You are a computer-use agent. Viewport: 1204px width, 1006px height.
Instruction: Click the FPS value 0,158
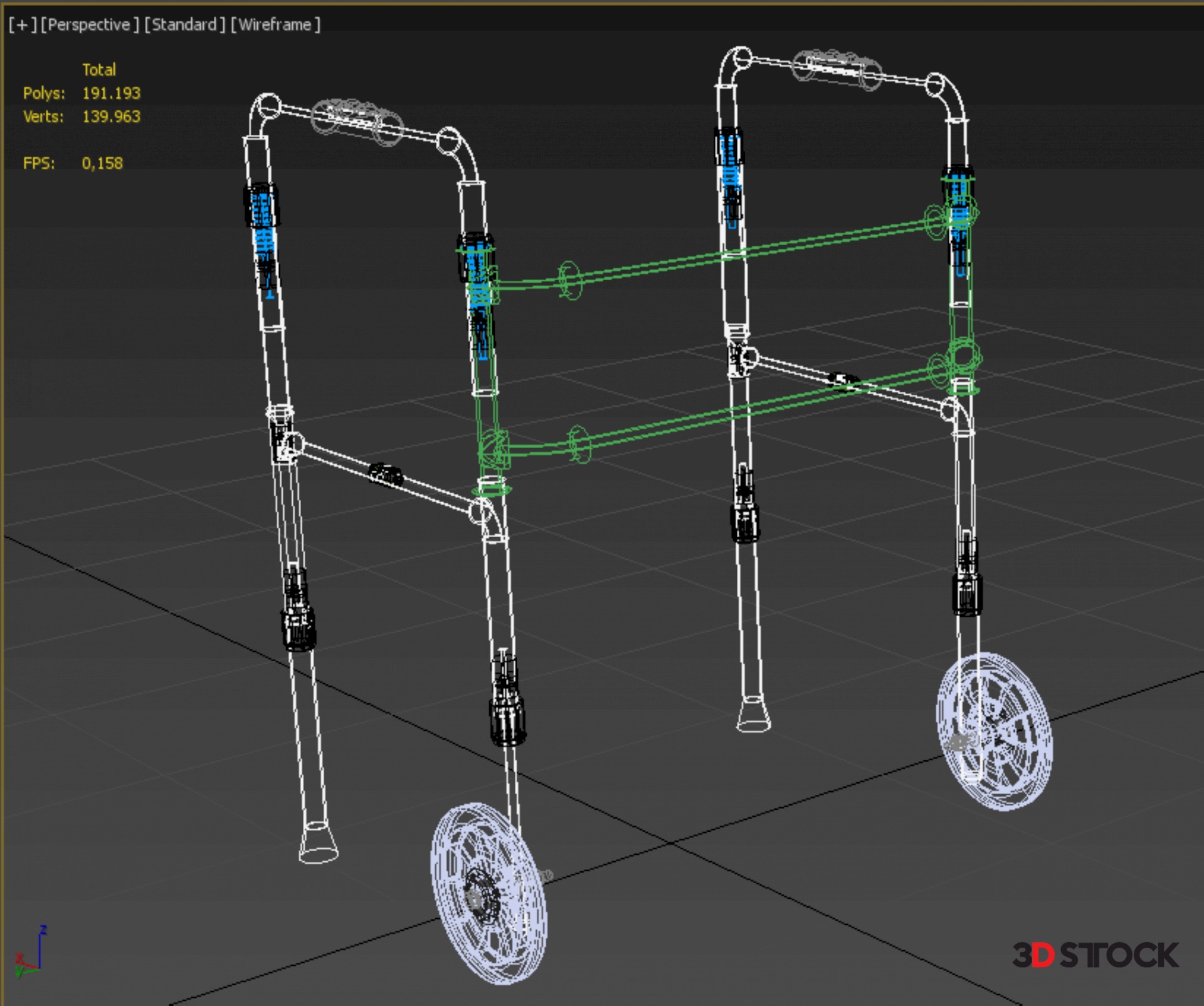click(x=102, y=164)
